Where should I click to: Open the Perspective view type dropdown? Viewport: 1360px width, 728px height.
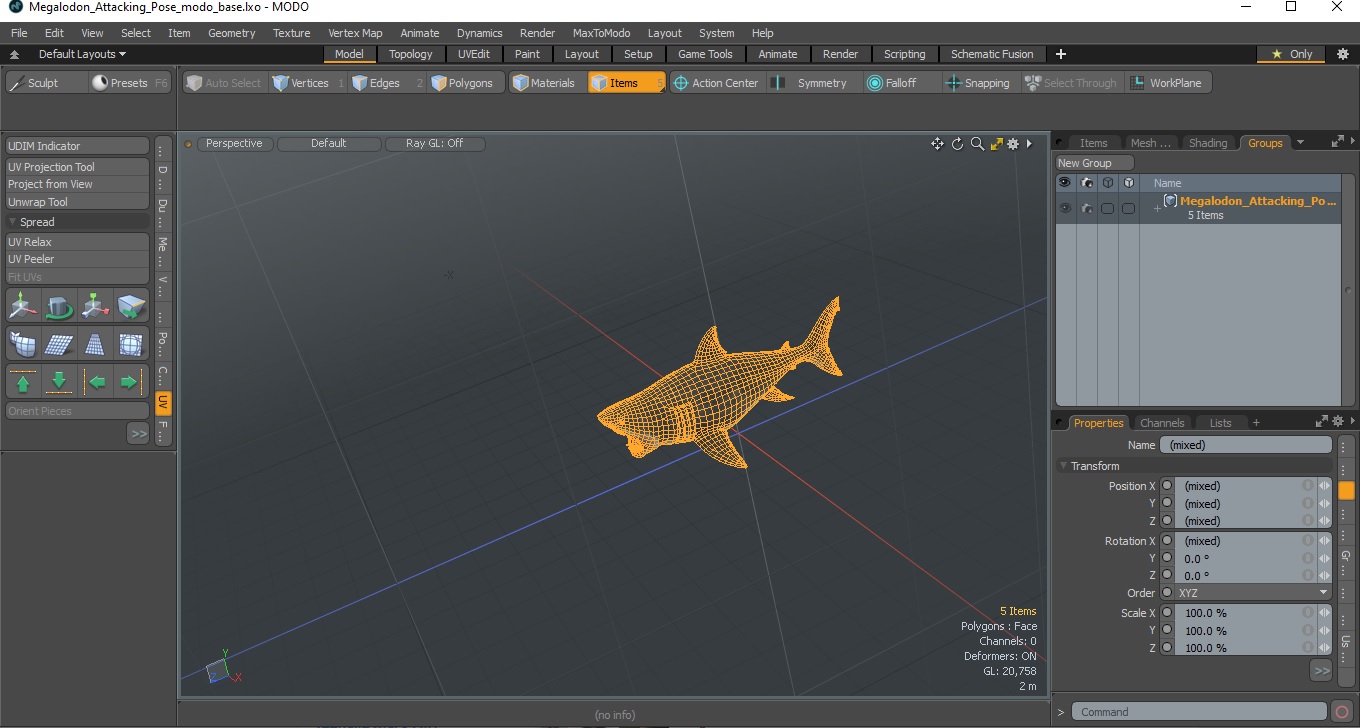(234, 144)
